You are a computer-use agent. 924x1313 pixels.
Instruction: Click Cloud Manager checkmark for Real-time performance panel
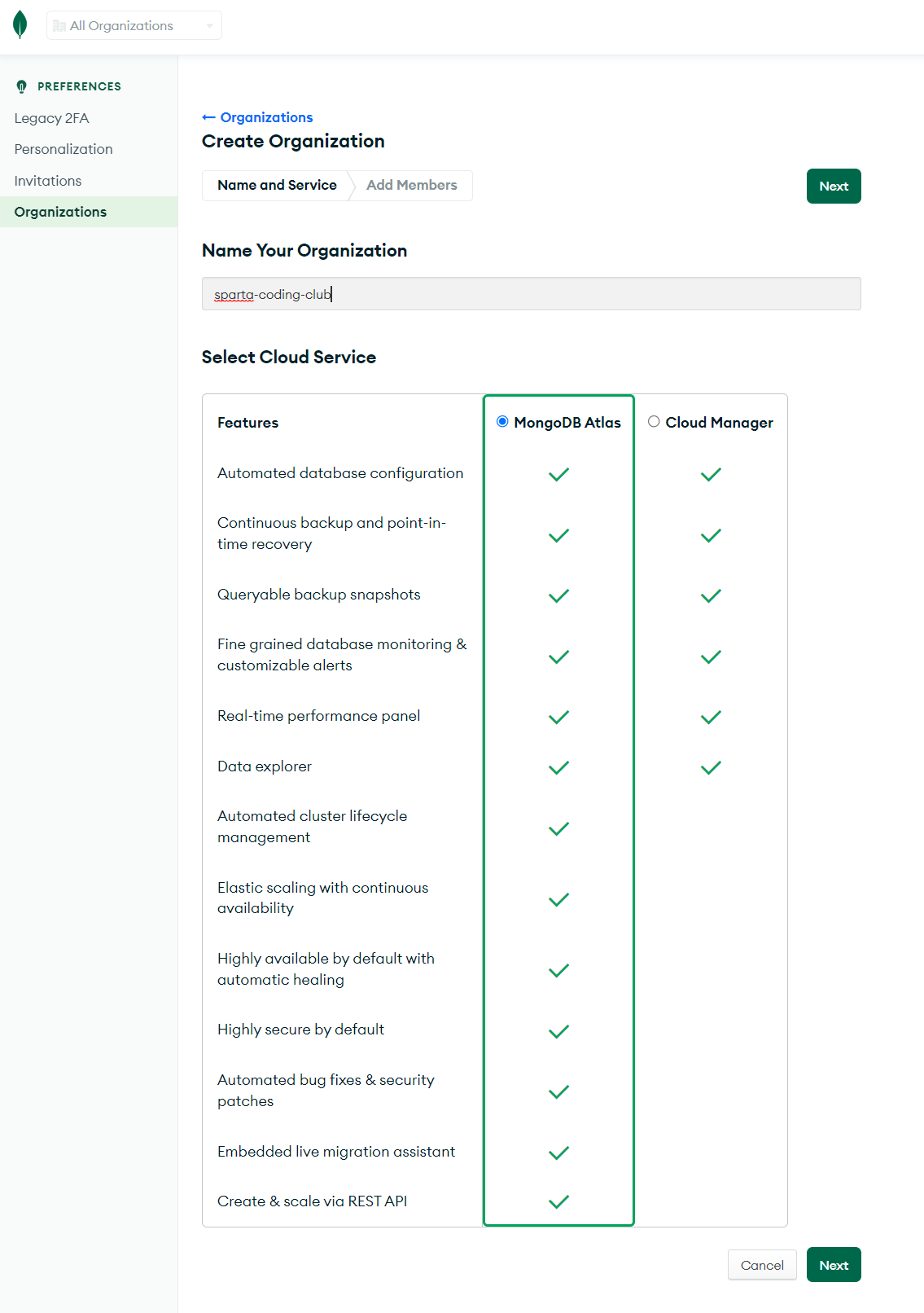tap(711, 717)
